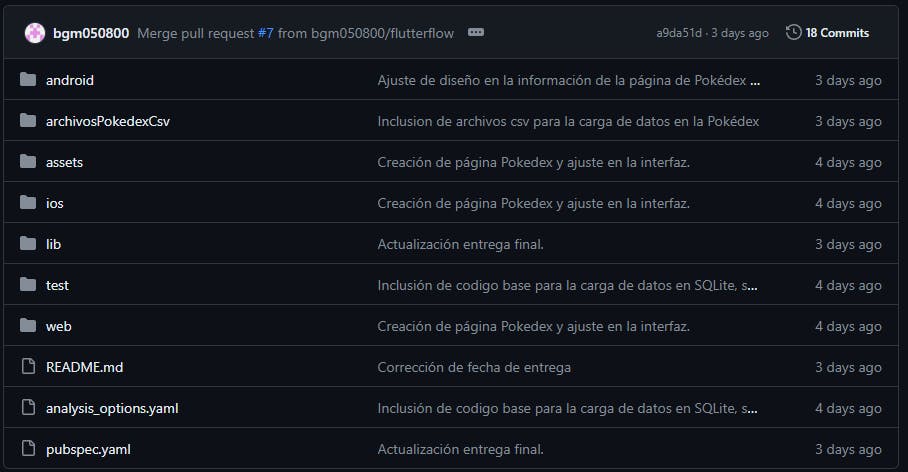Click the README.md file icon
The width and height of the screenshot is (908, 472).
[28, 367]
